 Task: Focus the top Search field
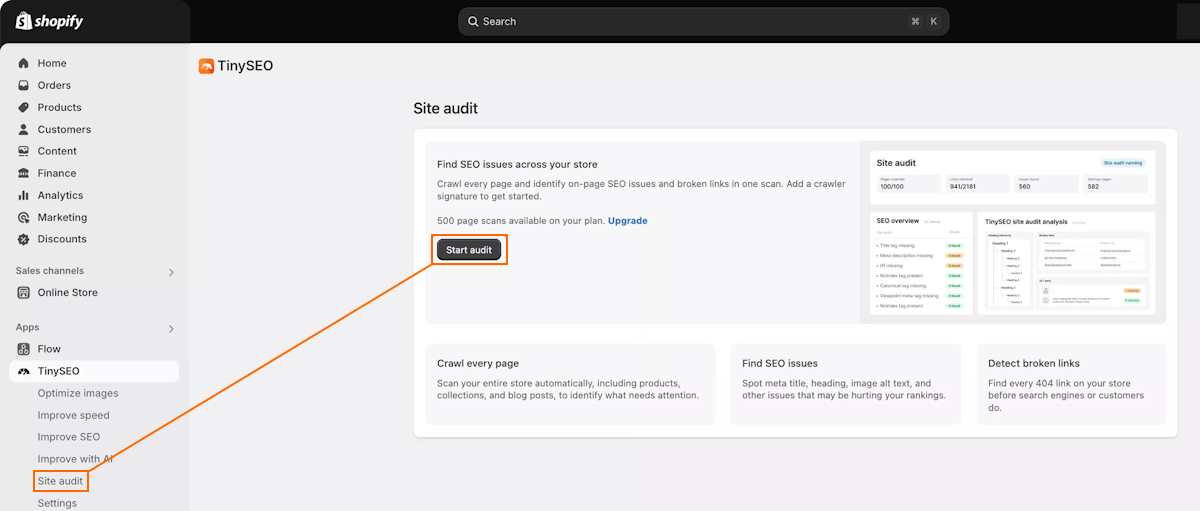[704, 21]
